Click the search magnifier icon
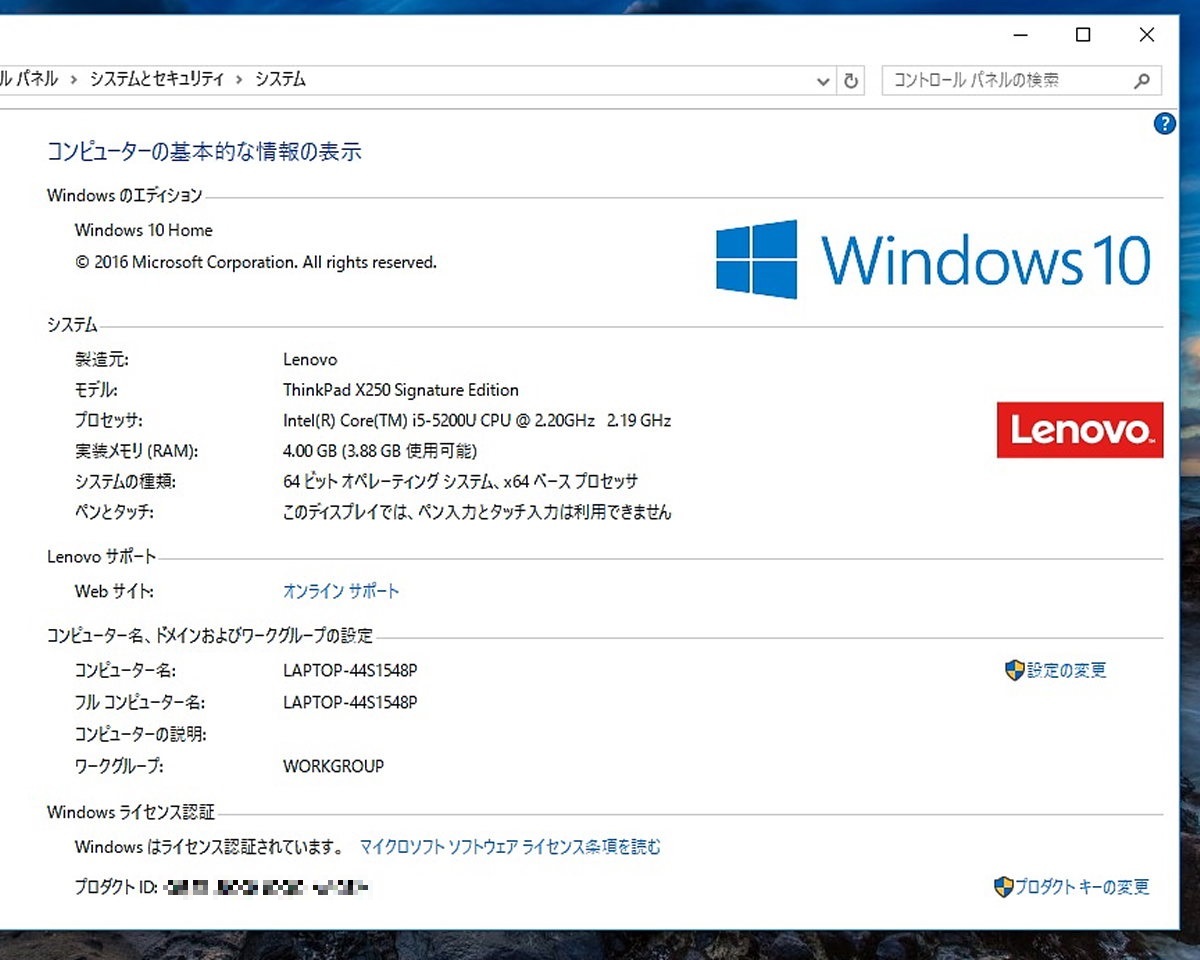Image resolution: width=1200 pixels, height=960 pixels. [1142, 81]
